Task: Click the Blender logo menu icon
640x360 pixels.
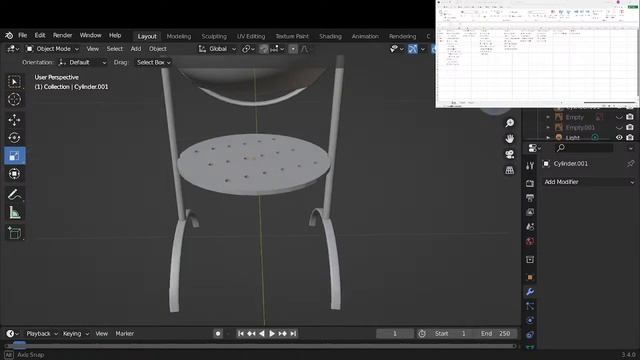Action: tap(9, 36)
